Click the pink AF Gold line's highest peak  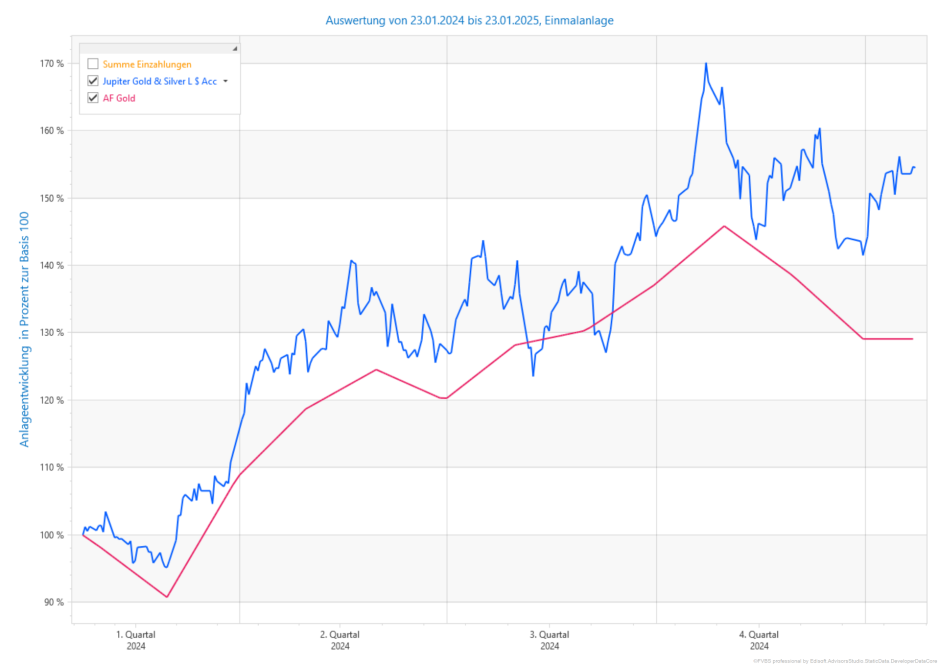(x=724, y=226)
